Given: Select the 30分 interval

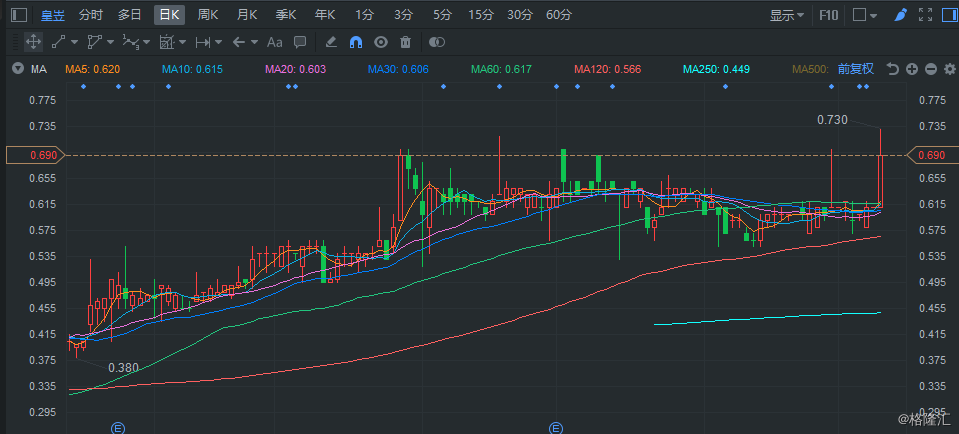Looking at the screenshot, I should 520,15.
